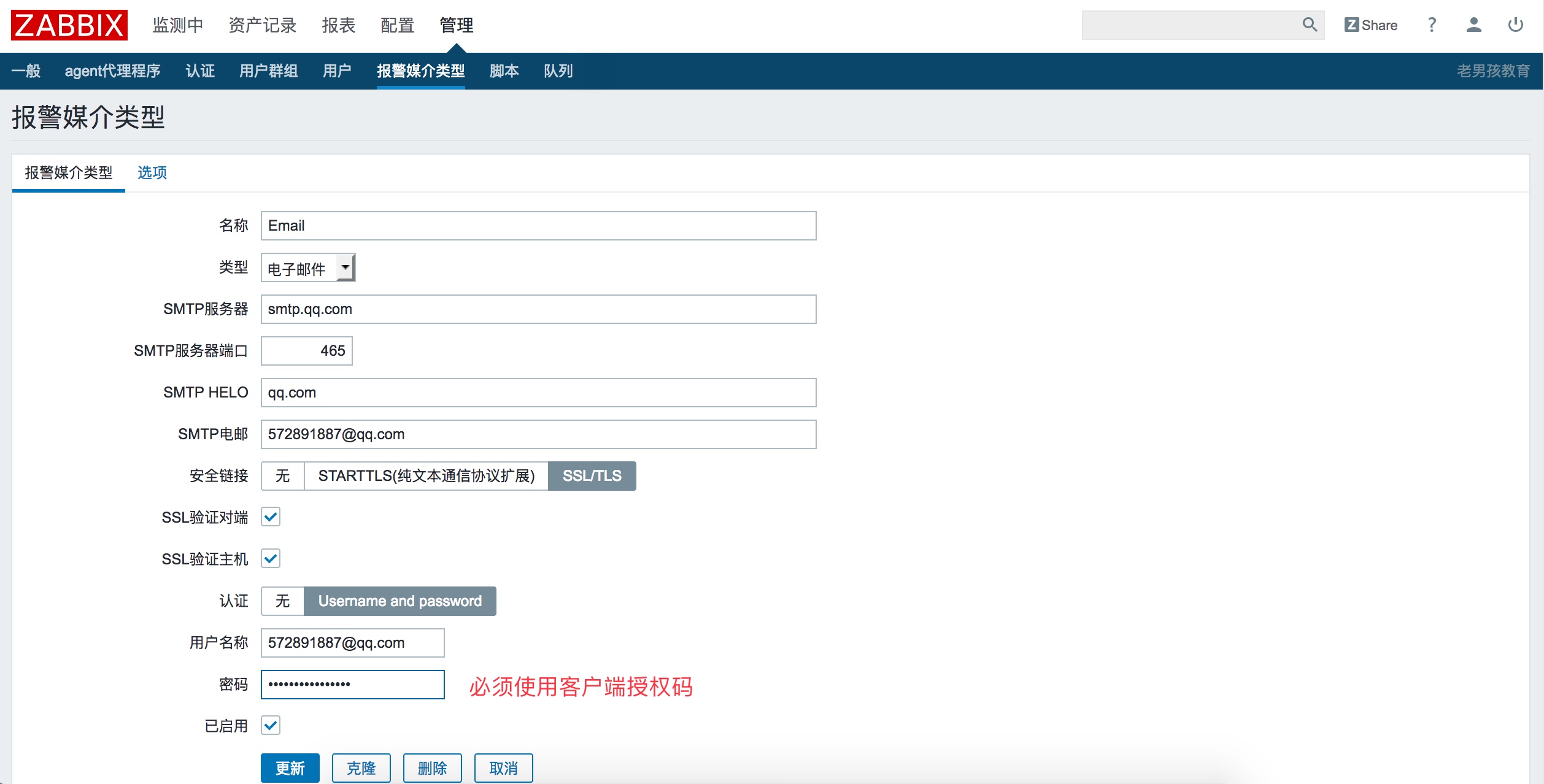Select SSL/TLS secure connection option
The image size is (1544, 784).
[x=592, y=476]
